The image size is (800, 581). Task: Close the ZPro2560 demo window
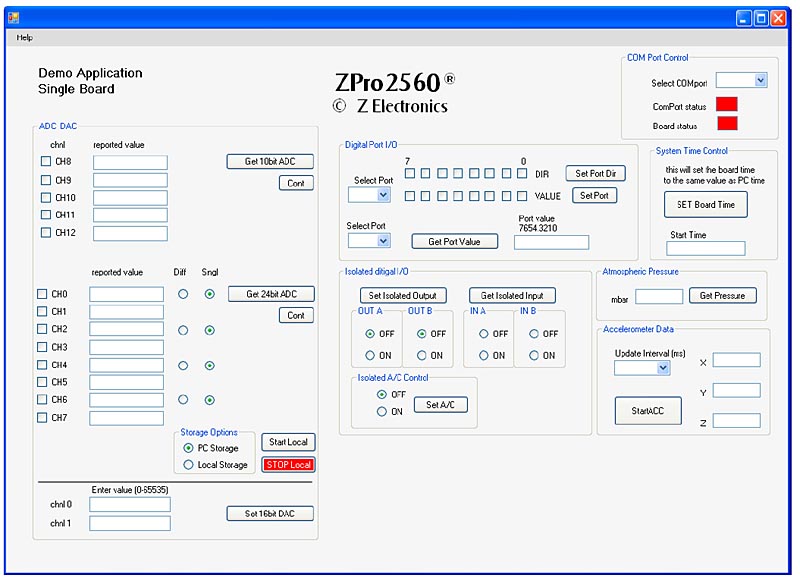coord(779,18)
